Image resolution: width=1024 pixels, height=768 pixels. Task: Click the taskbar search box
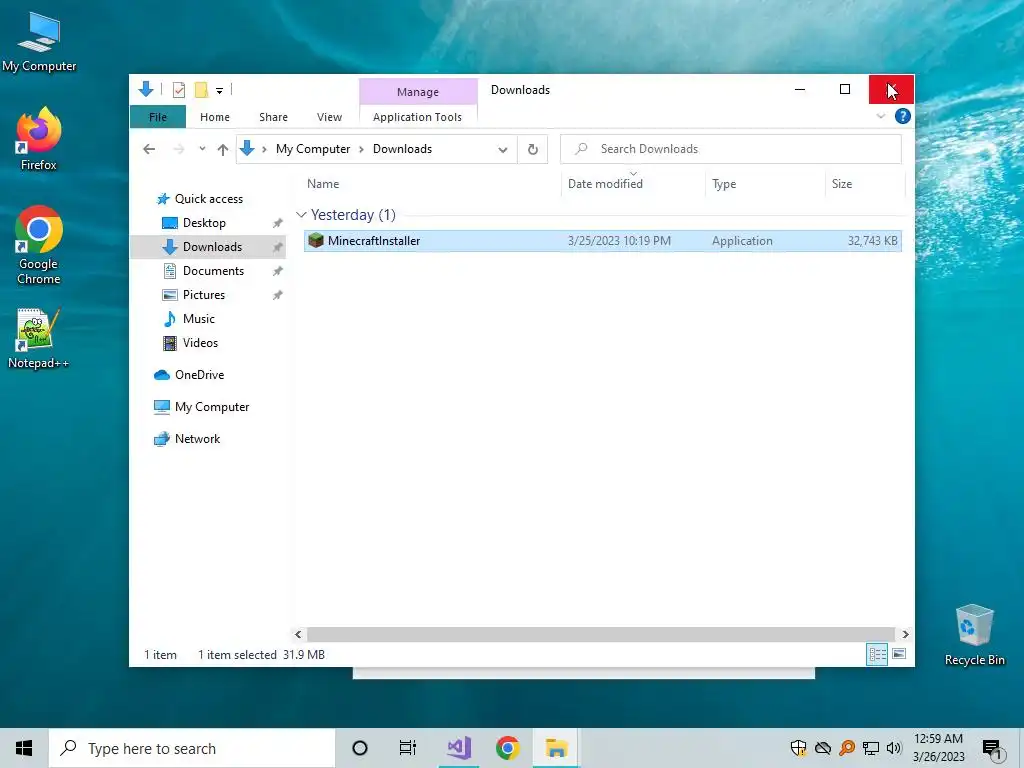point(192,748)
